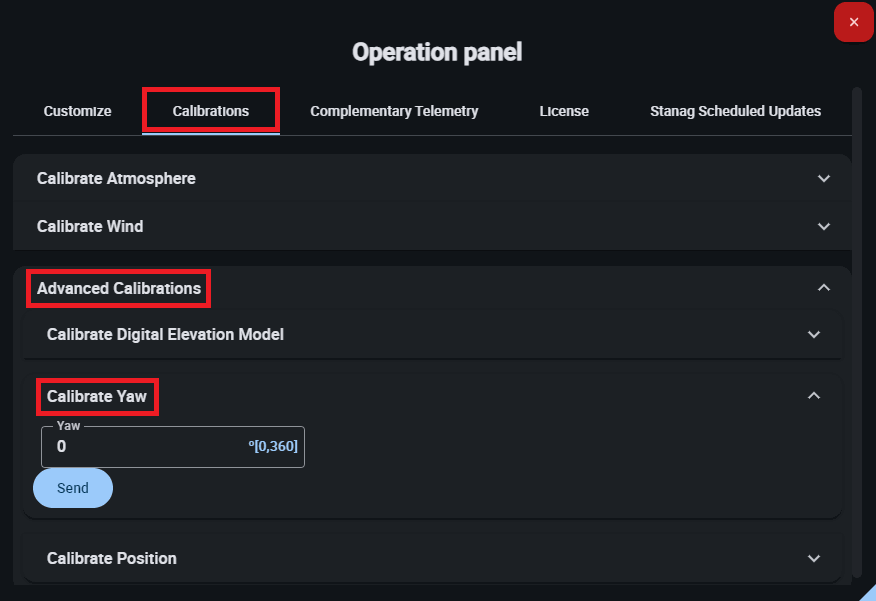
Task: Click the Yaw input field
Action: click(150, 446)
